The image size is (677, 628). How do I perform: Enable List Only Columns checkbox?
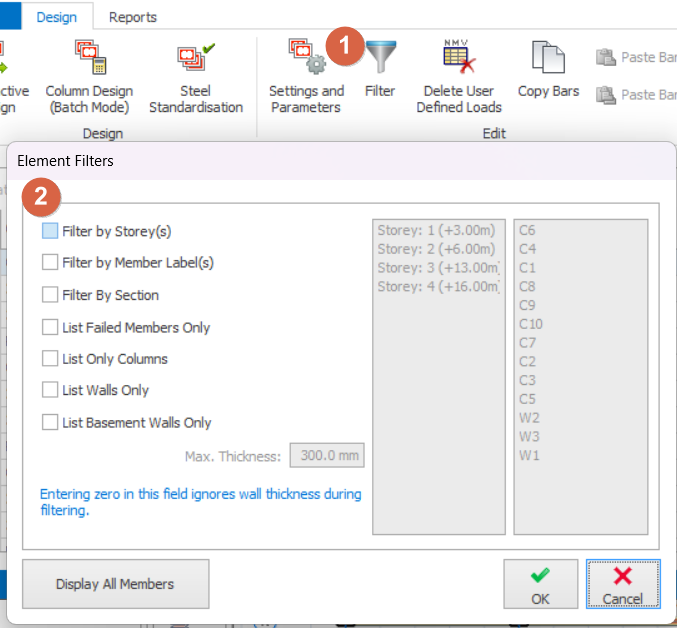coord(50,359)
